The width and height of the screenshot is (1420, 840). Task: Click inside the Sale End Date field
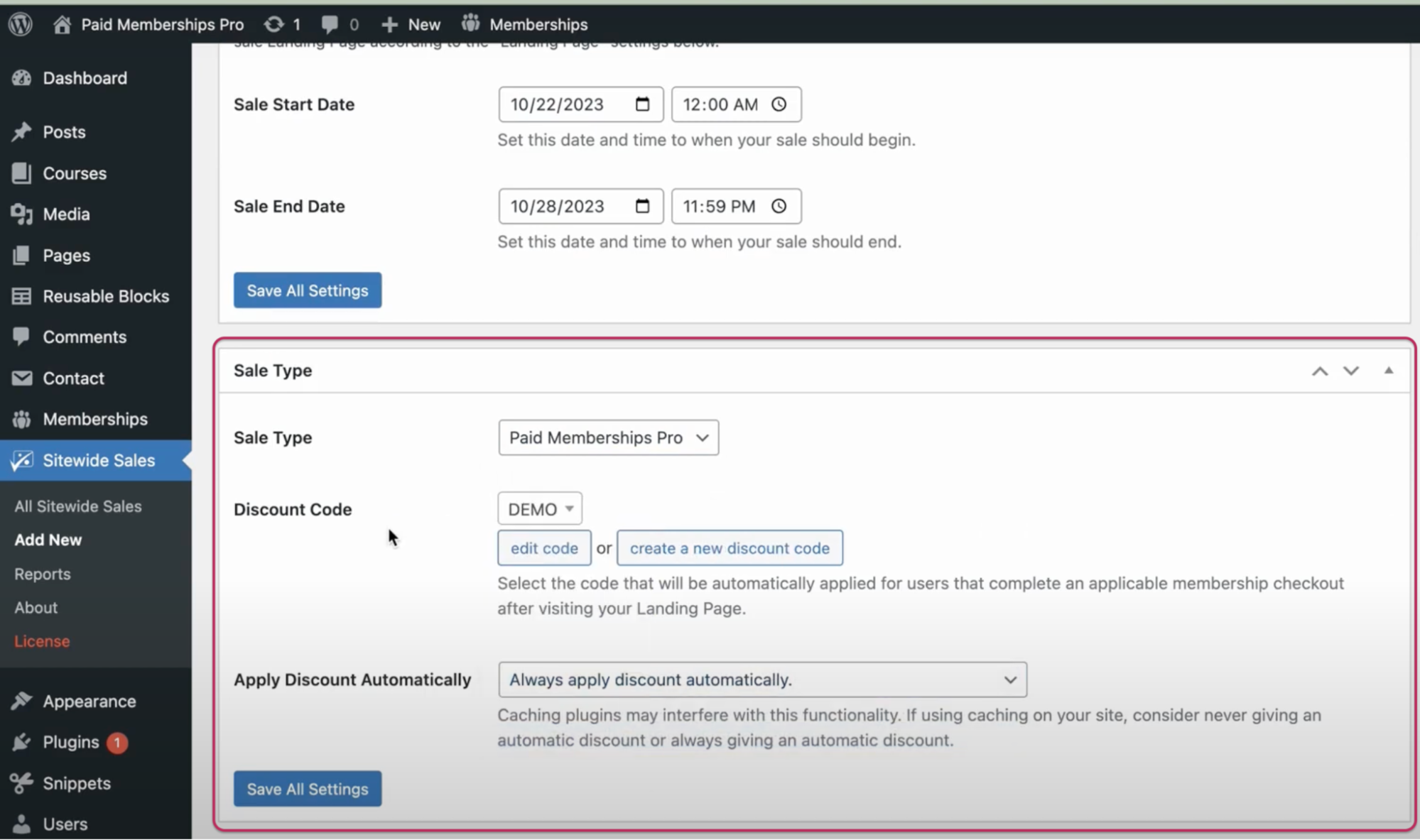pos(561,206)
